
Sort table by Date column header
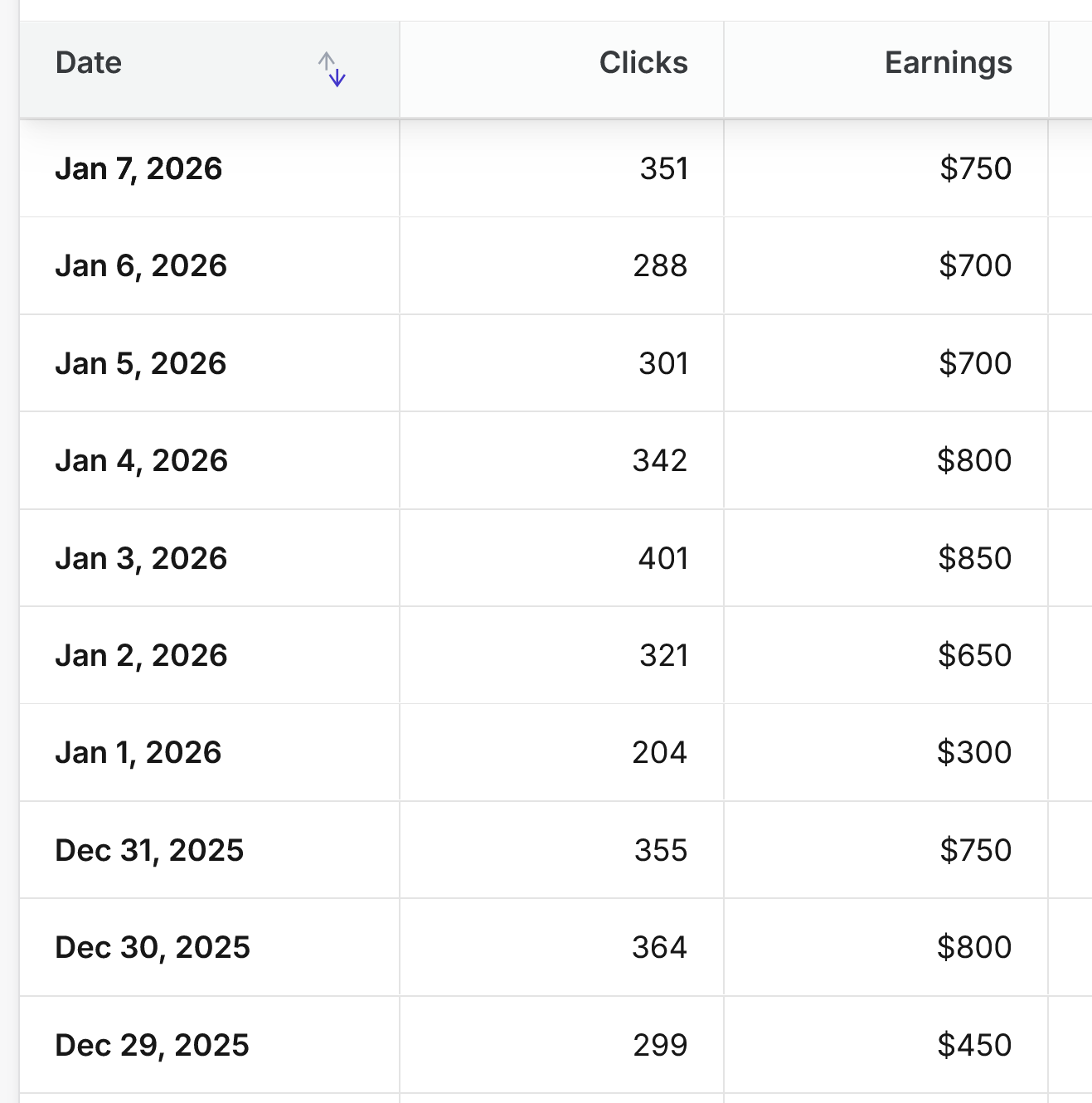click(x=89, y=63)
